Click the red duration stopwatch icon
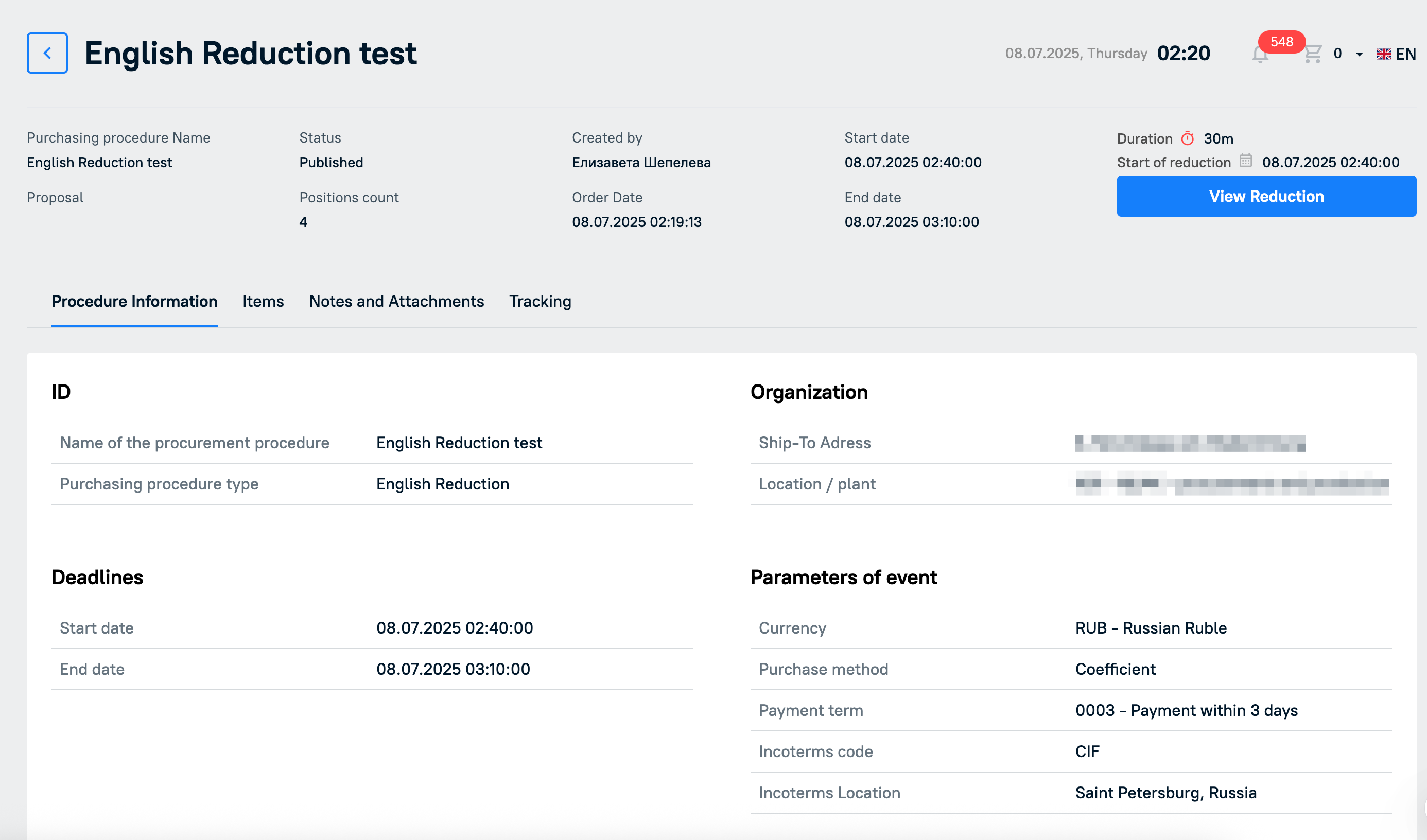The height and width of the screenshot is (840, 1427). [1188, 138]
